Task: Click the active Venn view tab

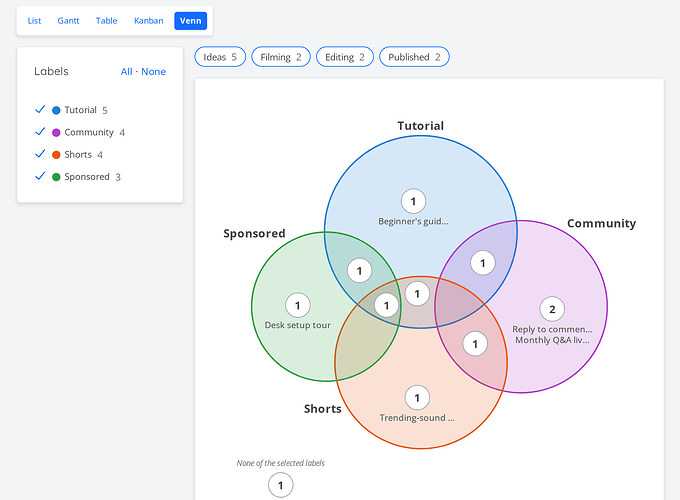Action: [x=190, y=21]
